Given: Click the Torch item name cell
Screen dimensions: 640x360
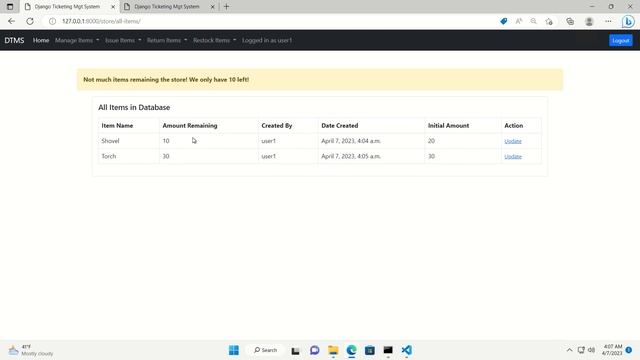Looking at the screenshot, I should point(129,156).
